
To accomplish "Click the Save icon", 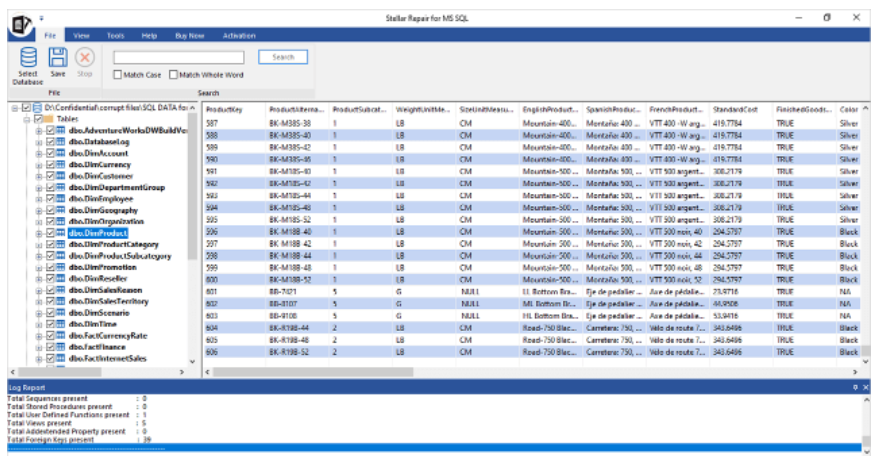I will pyautogui.click(x=58, y=57).
